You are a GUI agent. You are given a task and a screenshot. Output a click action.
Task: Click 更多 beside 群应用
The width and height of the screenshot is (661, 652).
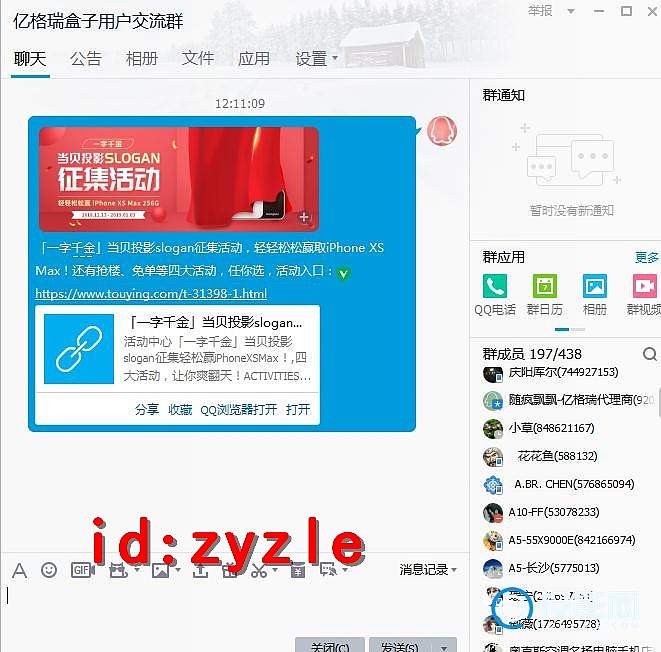[x=647, y=257]
